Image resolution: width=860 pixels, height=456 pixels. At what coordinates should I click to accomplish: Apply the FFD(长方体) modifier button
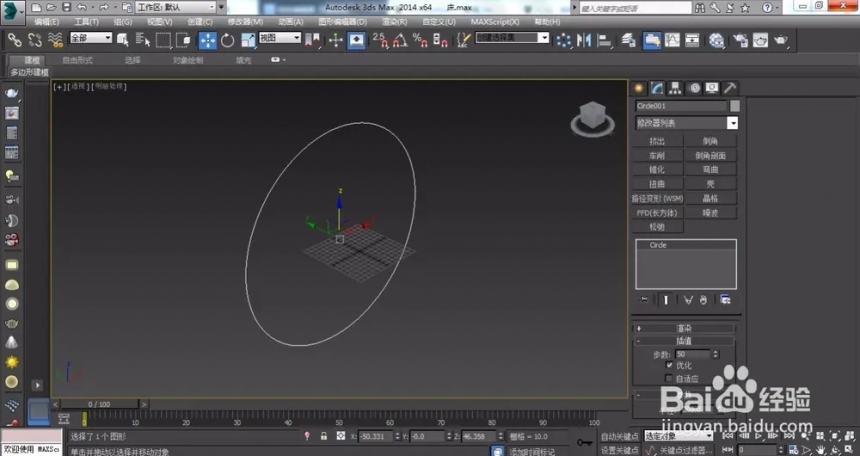(657, 212)
